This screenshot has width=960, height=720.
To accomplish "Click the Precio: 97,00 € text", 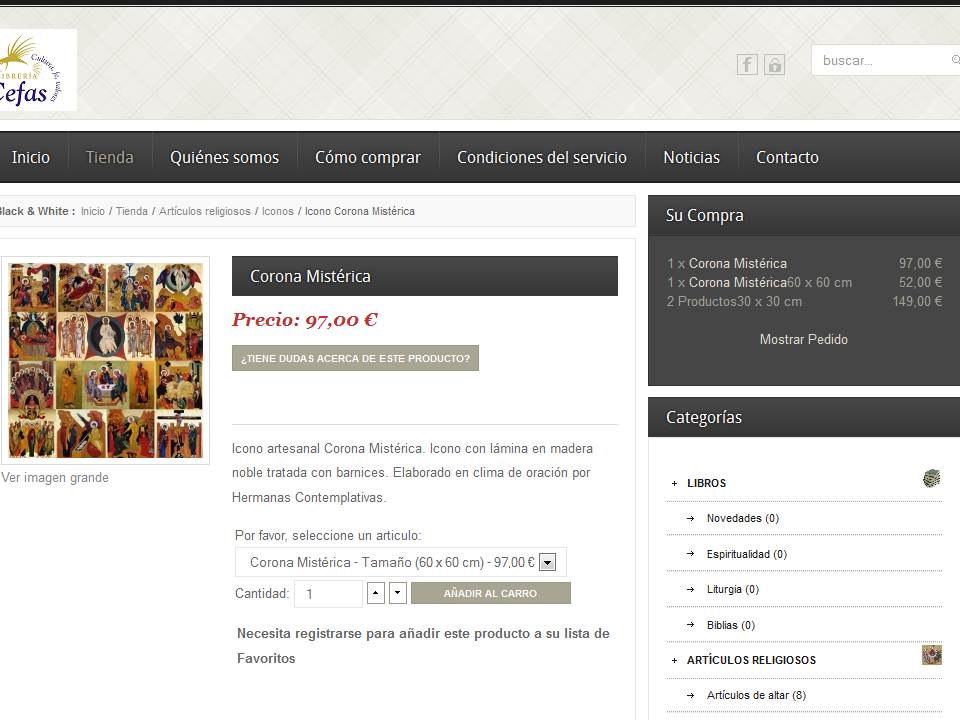I will 304,320.
